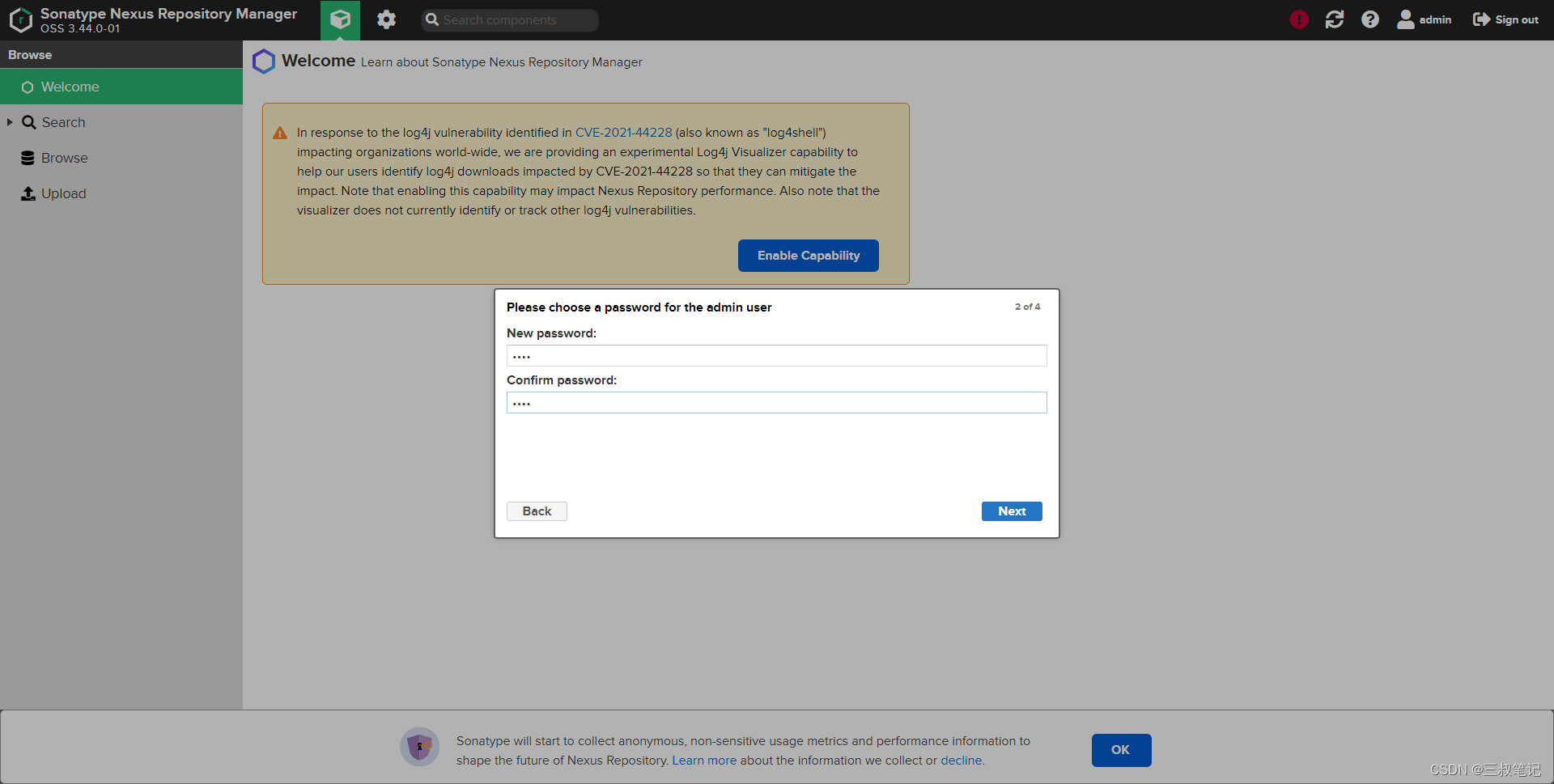Click the Confirm password field
The width and height of the screenshot is (1554, 784).
(x=776, y=403)
